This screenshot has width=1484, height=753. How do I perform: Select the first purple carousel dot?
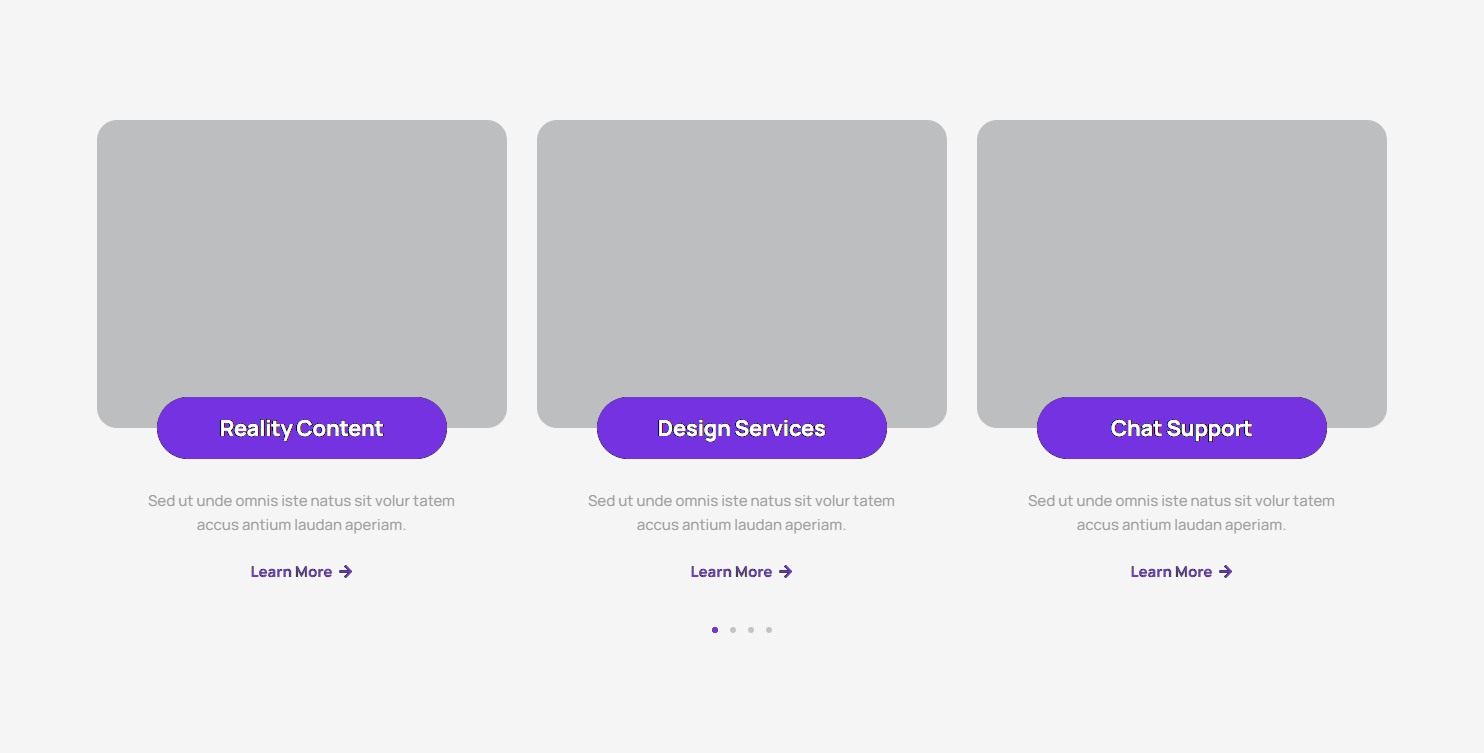pos(715,630)
